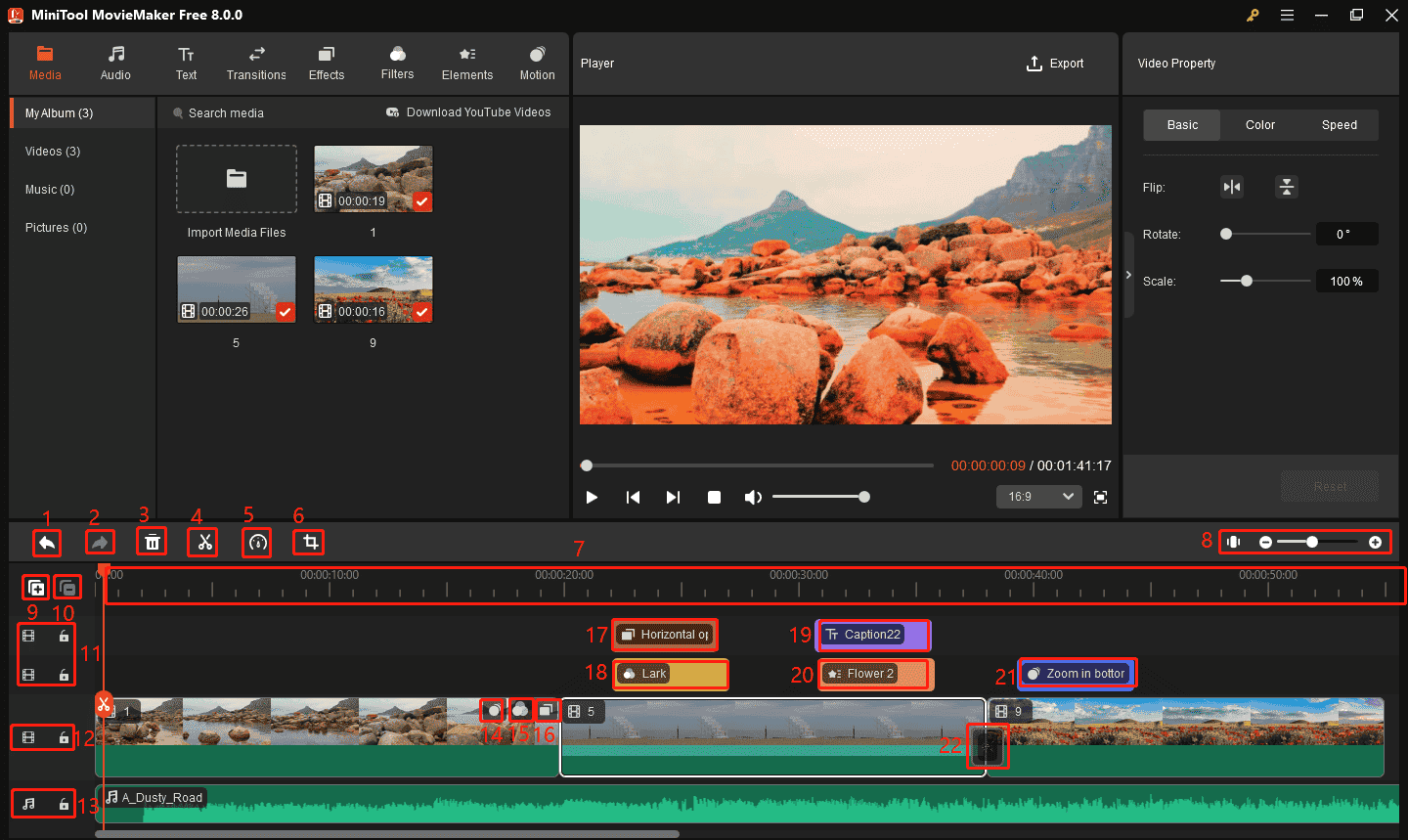Play the video in the player

[x=592, y=498]
